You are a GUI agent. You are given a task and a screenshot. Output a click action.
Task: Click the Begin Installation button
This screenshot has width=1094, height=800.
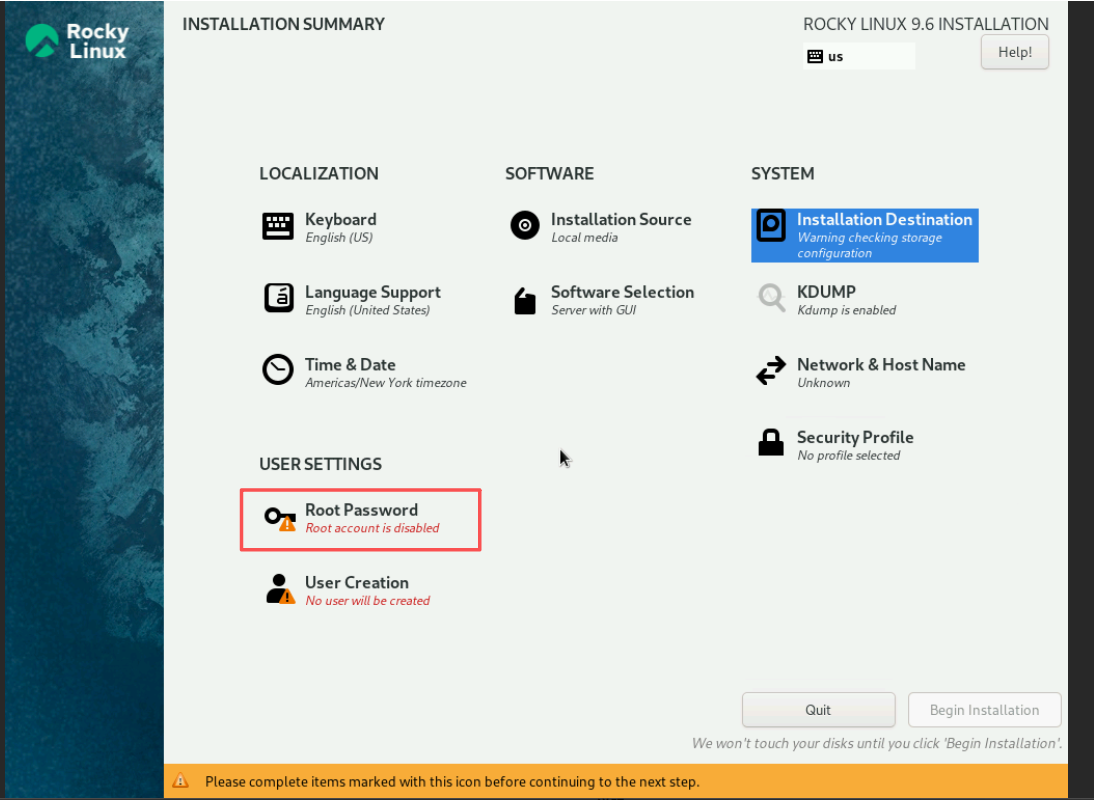pyautogui.click(x=984, y=710)
